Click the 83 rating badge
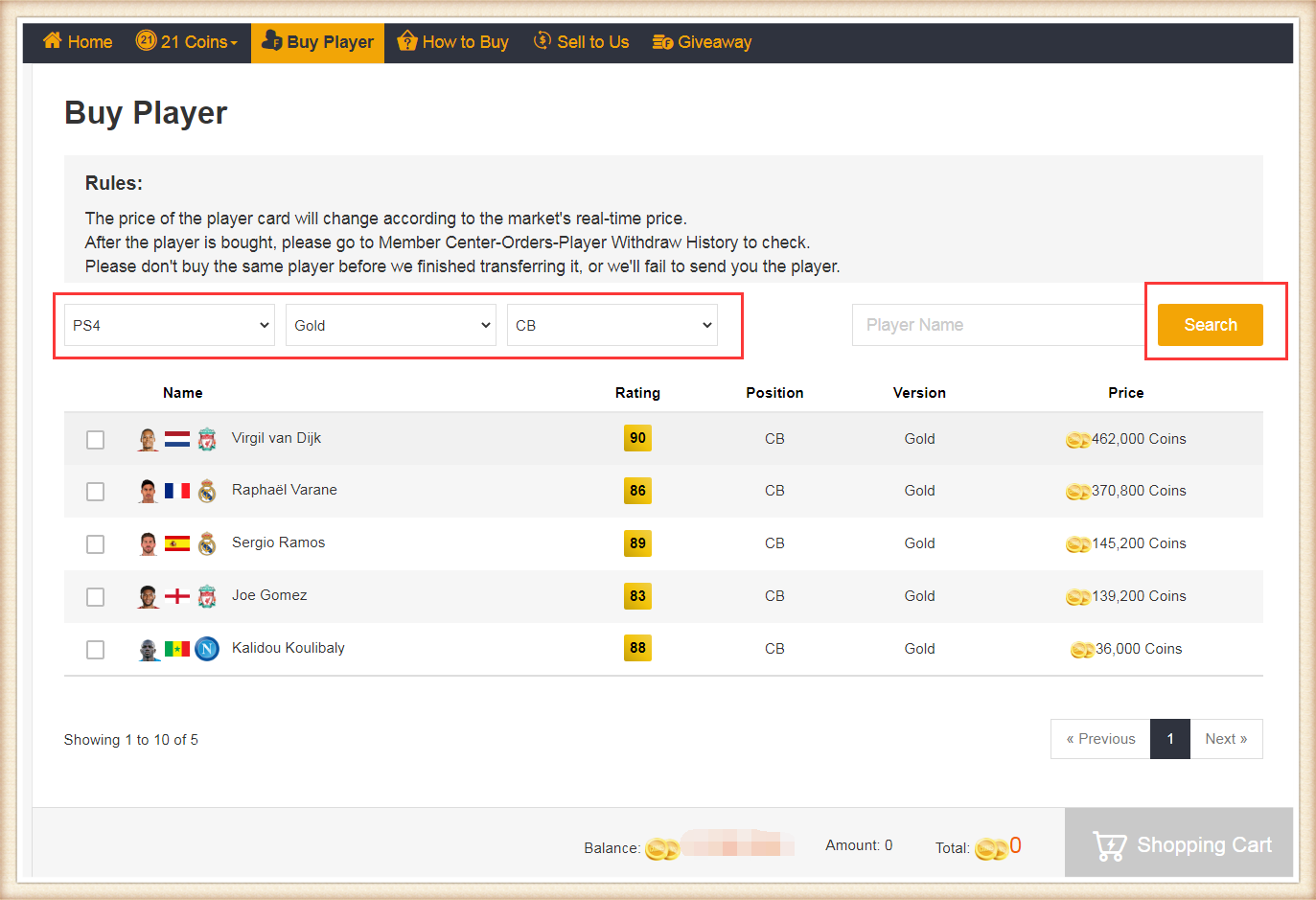 click(637, 596)
